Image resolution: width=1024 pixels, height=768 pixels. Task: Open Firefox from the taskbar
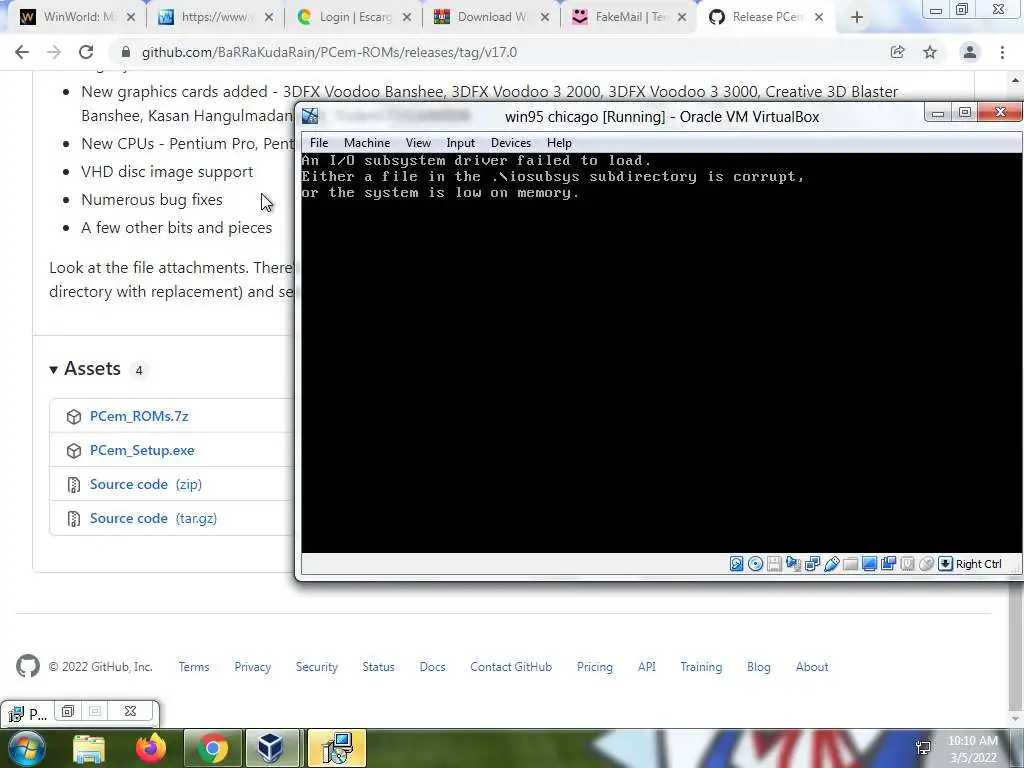click(x=151, y=748)
